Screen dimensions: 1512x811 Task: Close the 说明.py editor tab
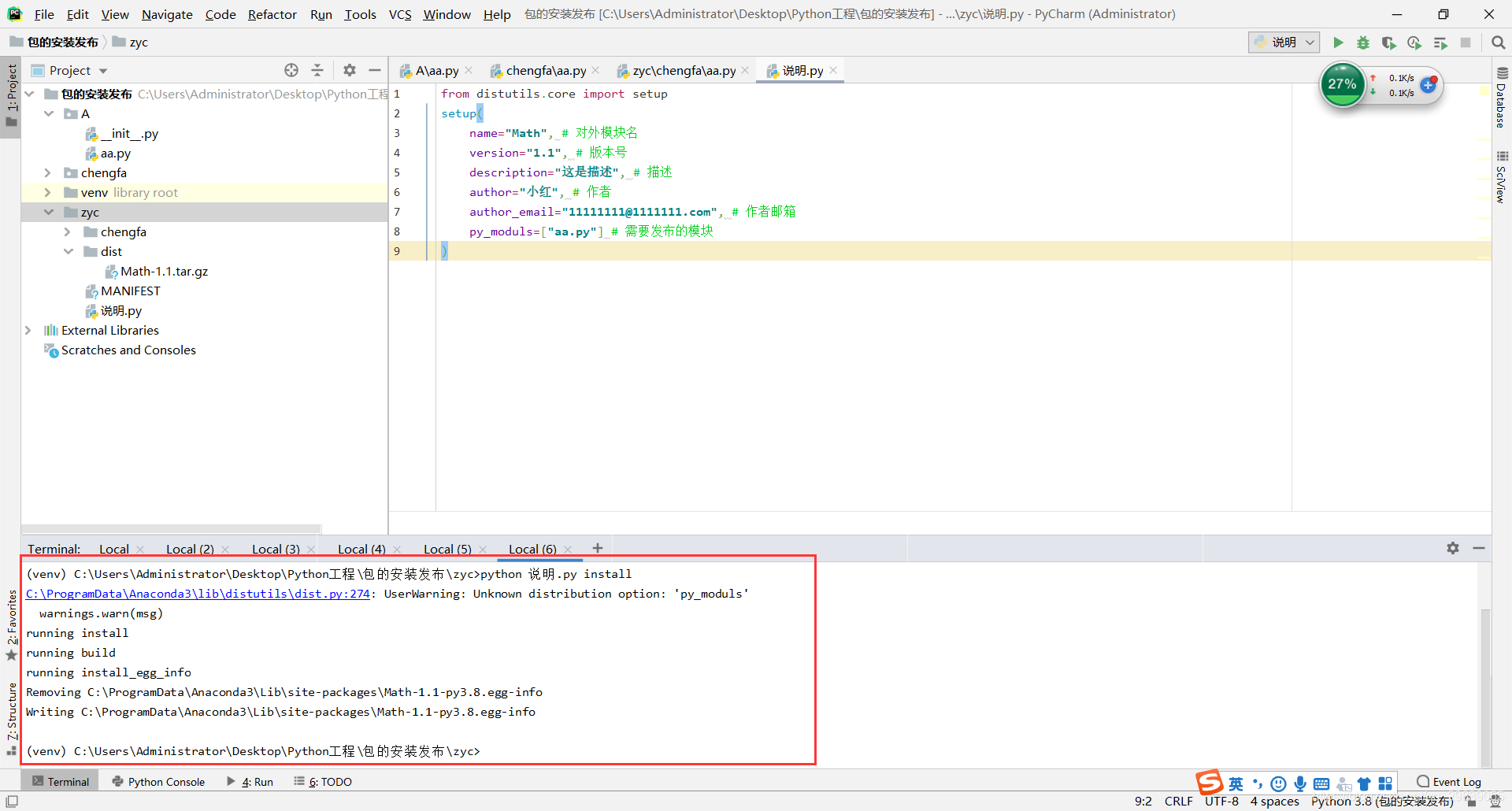(833, 70)
